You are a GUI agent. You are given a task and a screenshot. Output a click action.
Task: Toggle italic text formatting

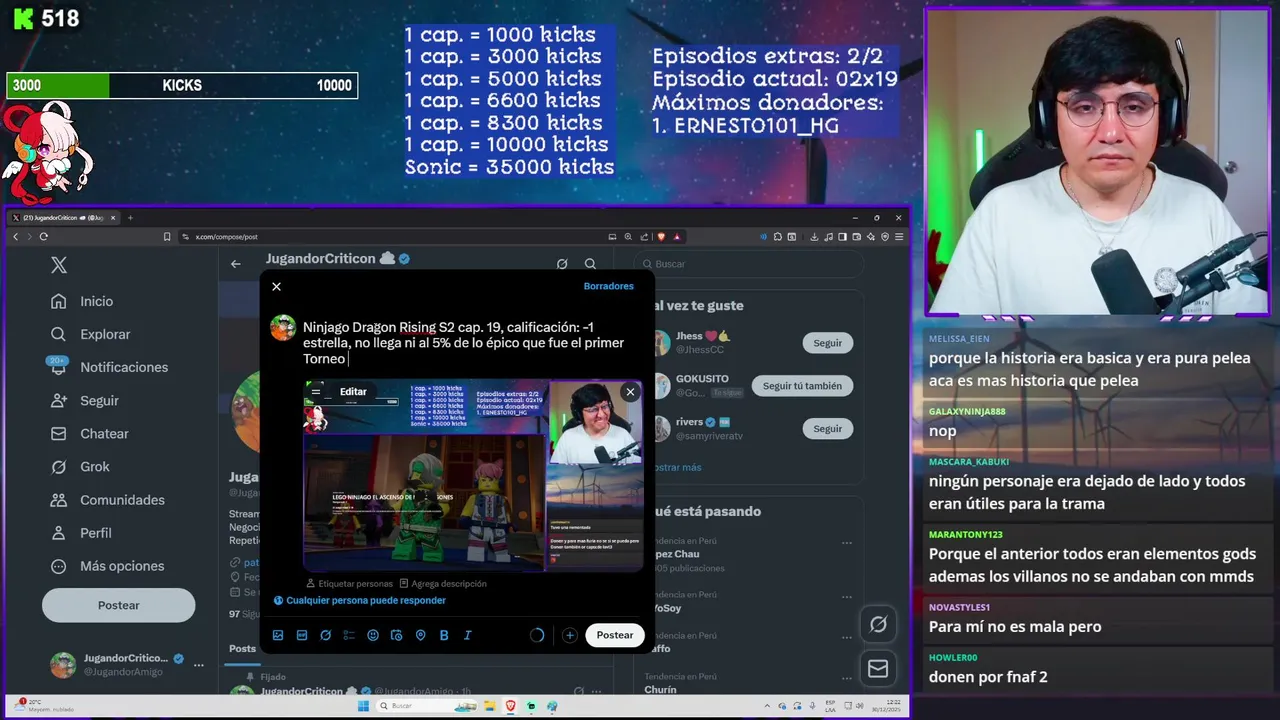point(467,635)
